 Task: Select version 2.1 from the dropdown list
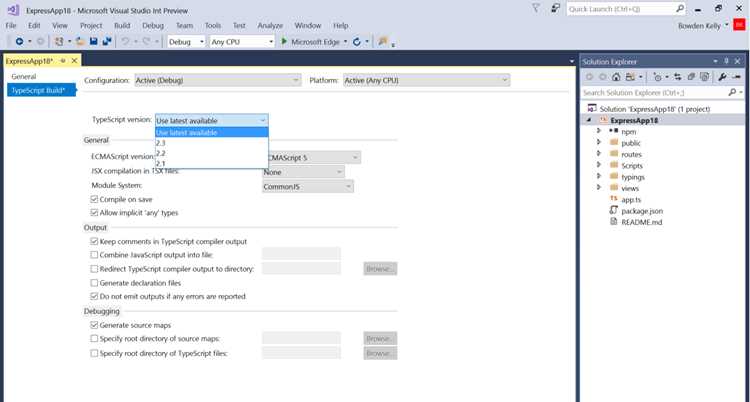[211, 163]
